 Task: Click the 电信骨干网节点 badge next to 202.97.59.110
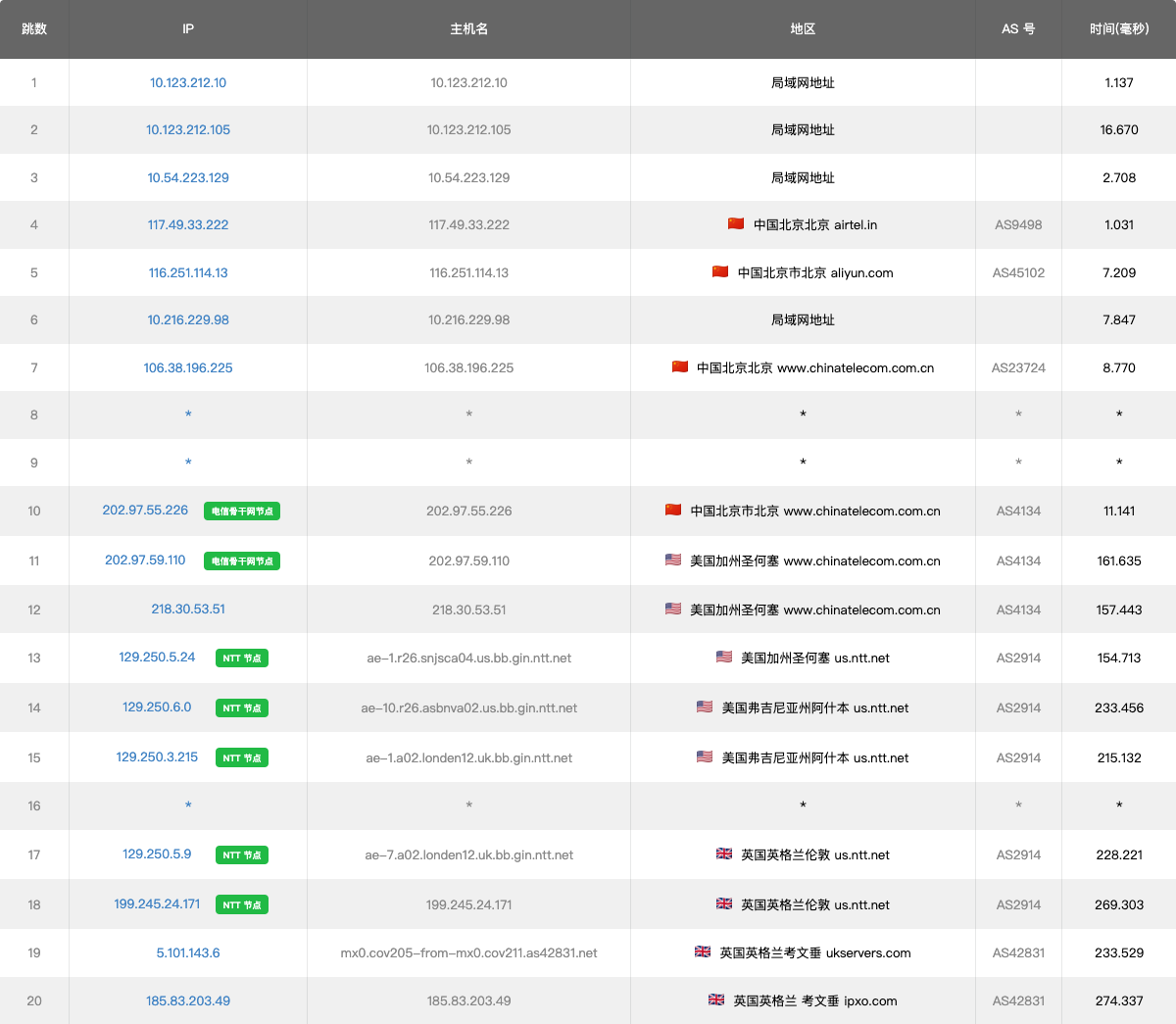241,561
